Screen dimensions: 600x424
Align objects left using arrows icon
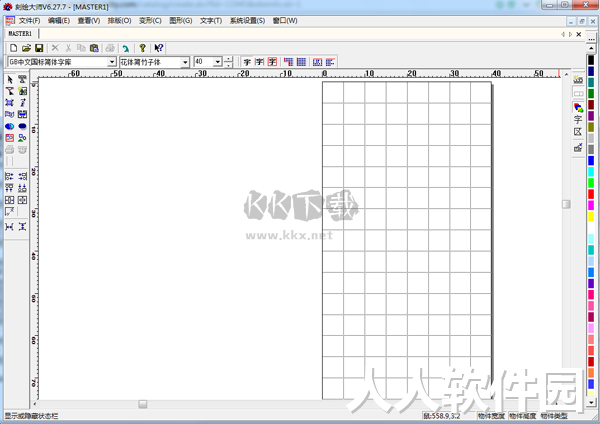pos(10,176)
